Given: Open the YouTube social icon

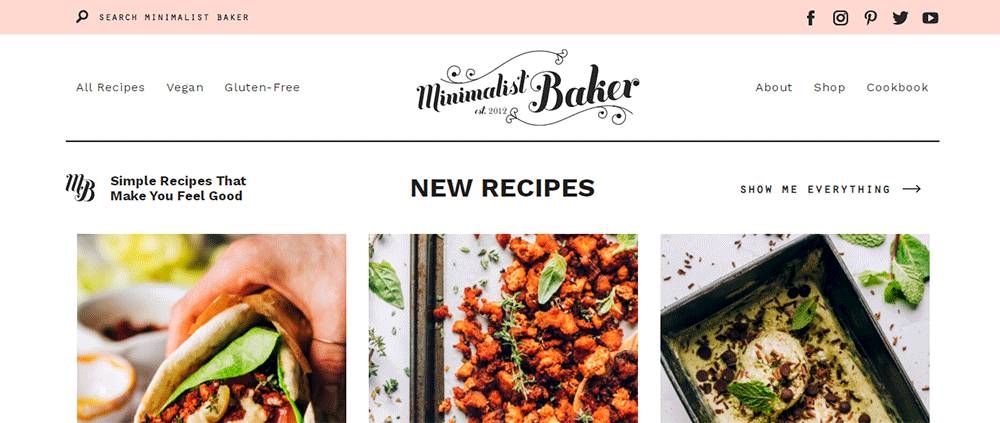Looking at the screenshot, I should tap(930, 18).
